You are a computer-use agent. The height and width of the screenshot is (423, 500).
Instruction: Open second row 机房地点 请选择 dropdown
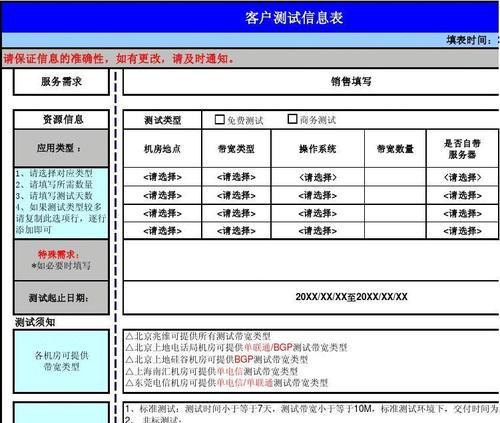click(163, 195)
